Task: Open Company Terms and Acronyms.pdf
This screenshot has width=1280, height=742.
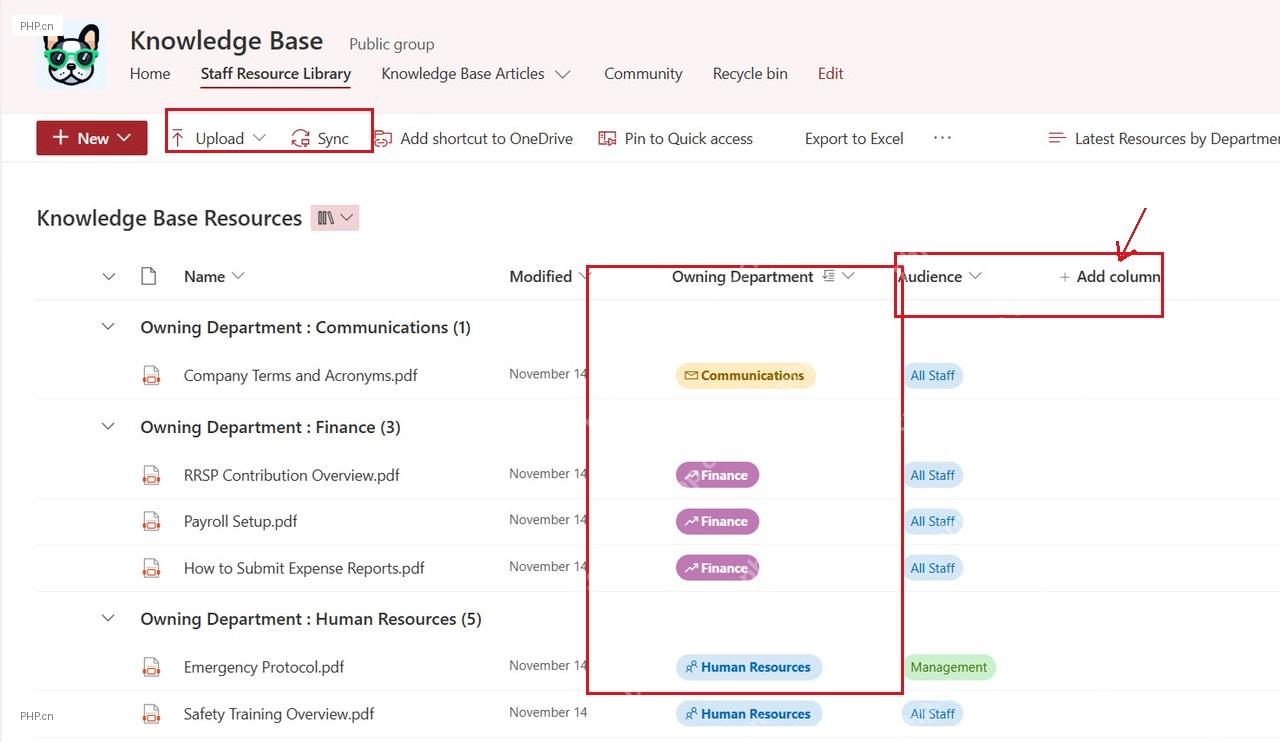Action: (300, 375)
